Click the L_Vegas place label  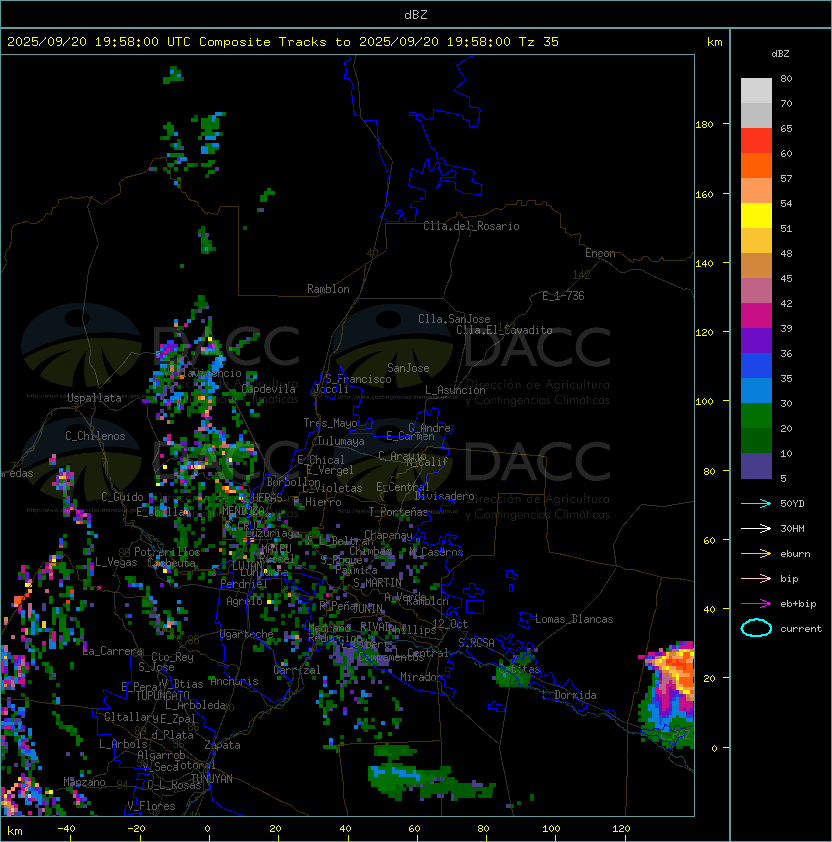pos(116,562)
